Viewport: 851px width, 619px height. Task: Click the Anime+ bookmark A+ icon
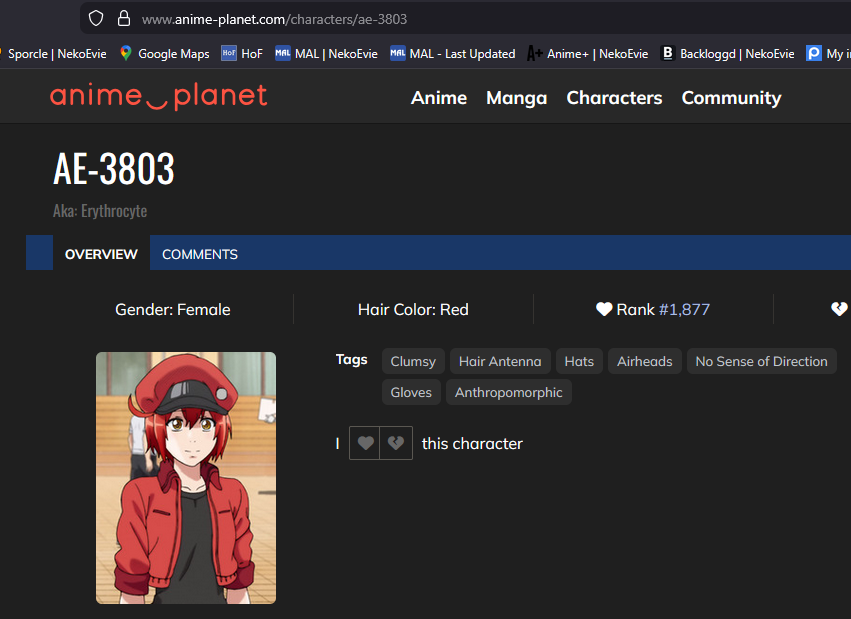535,54
